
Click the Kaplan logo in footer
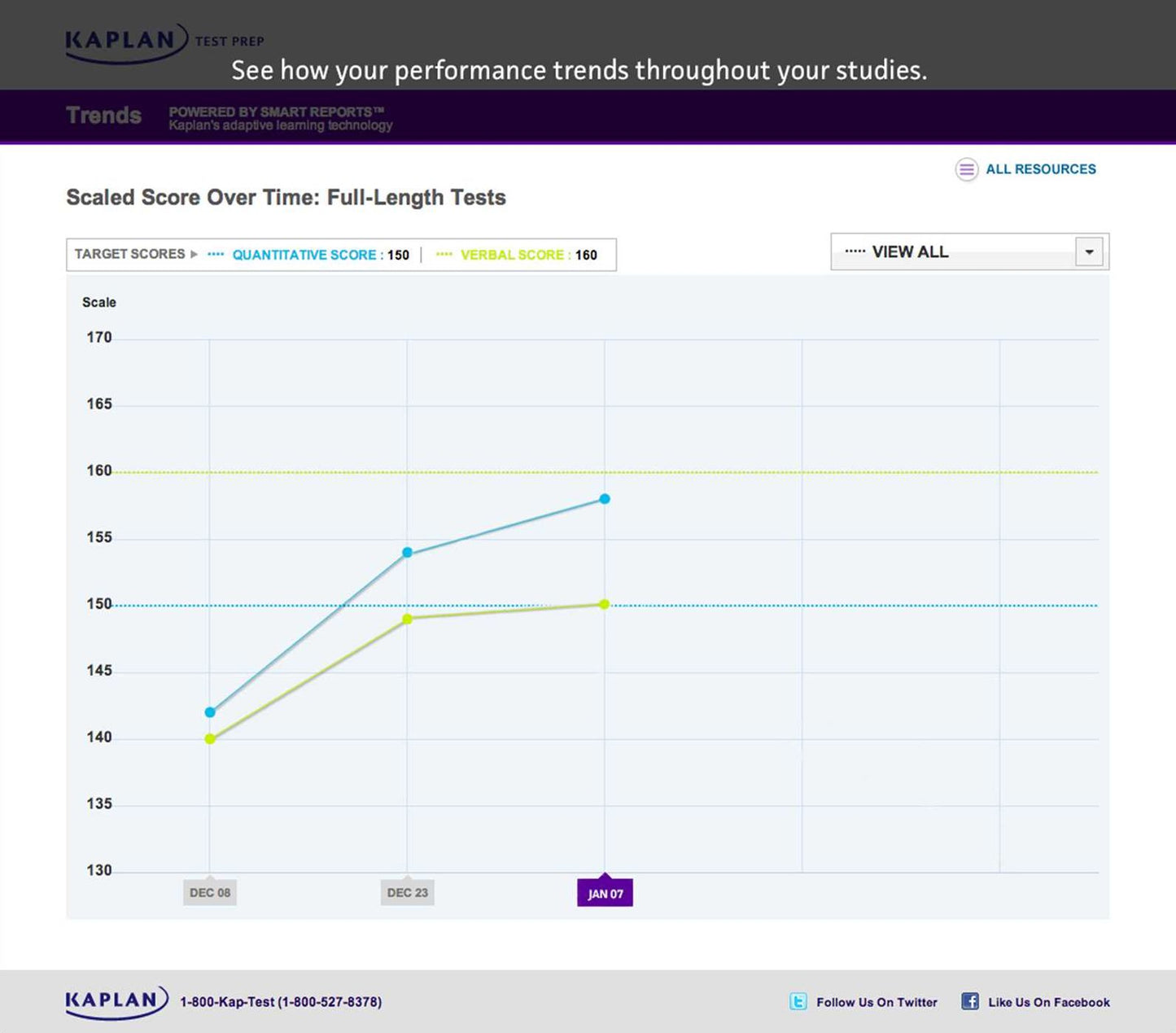click(116, 1002)
